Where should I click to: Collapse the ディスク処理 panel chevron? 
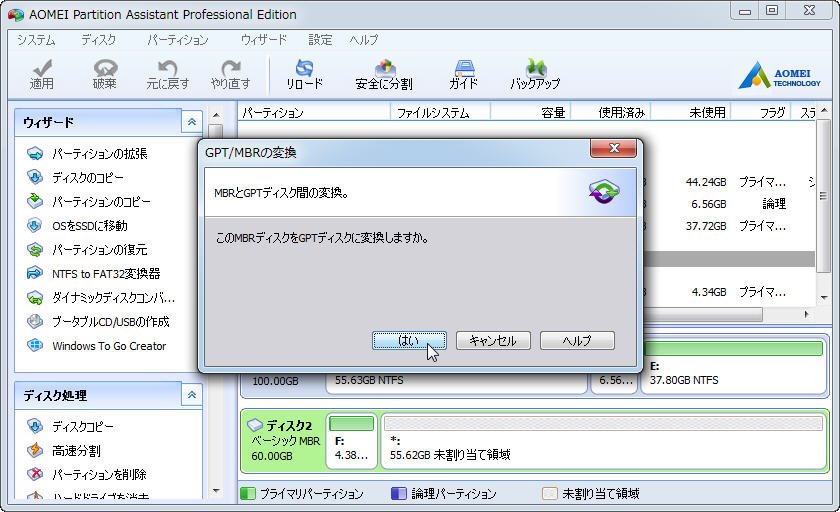pyautogui.click(x=192, y=395)
